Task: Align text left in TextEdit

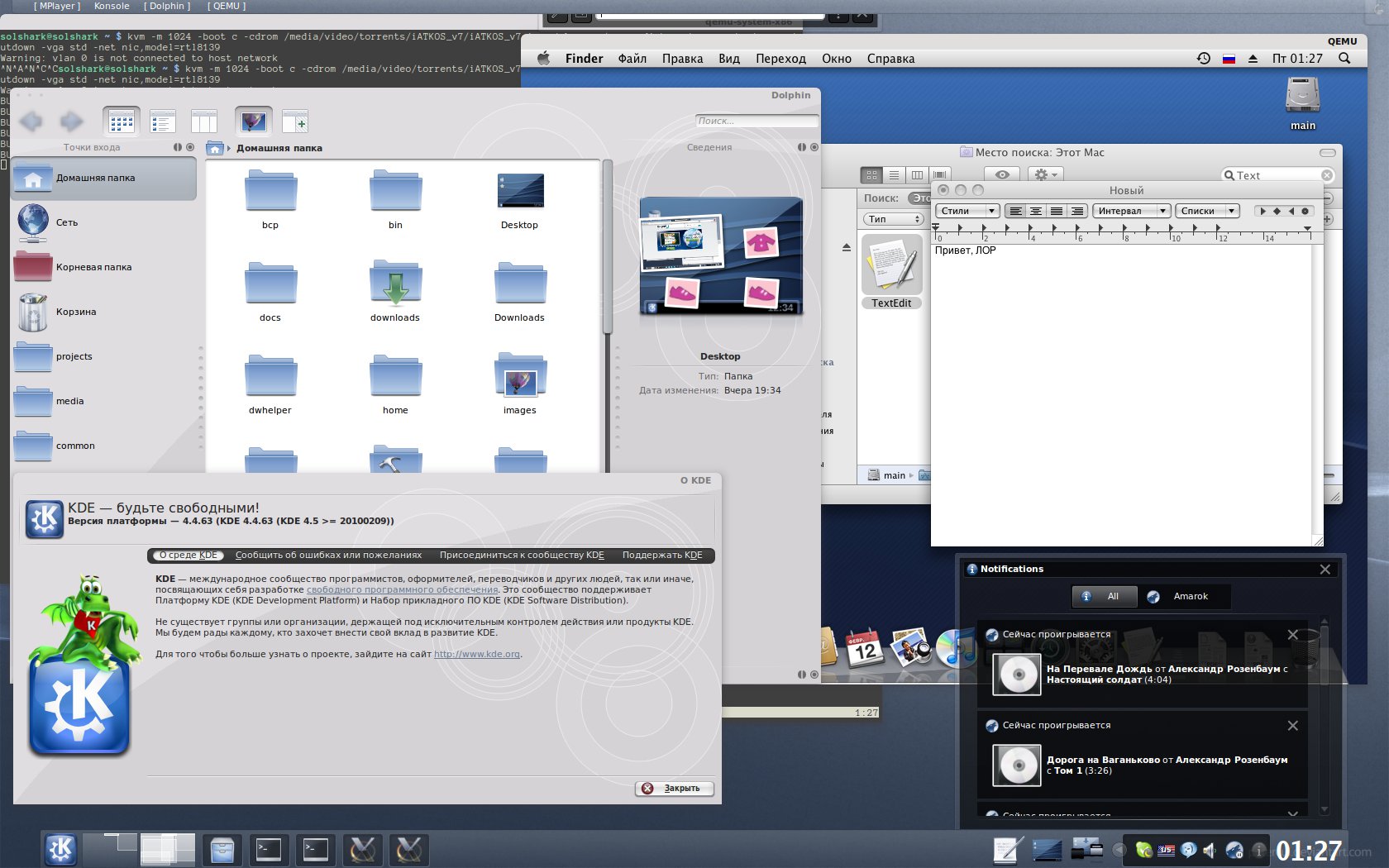Action: [1016, 211]
